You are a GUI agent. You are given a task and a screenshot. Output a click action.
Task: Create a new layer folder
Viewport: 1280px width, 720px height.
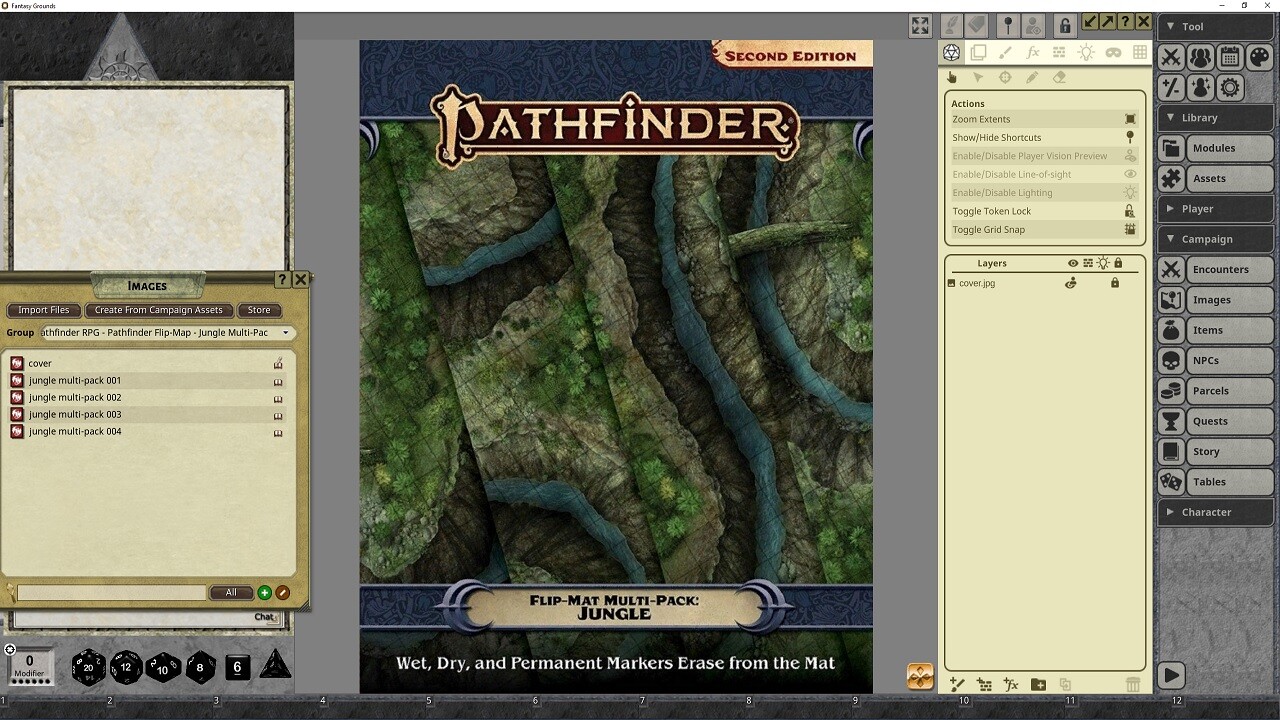[1037, 685]
